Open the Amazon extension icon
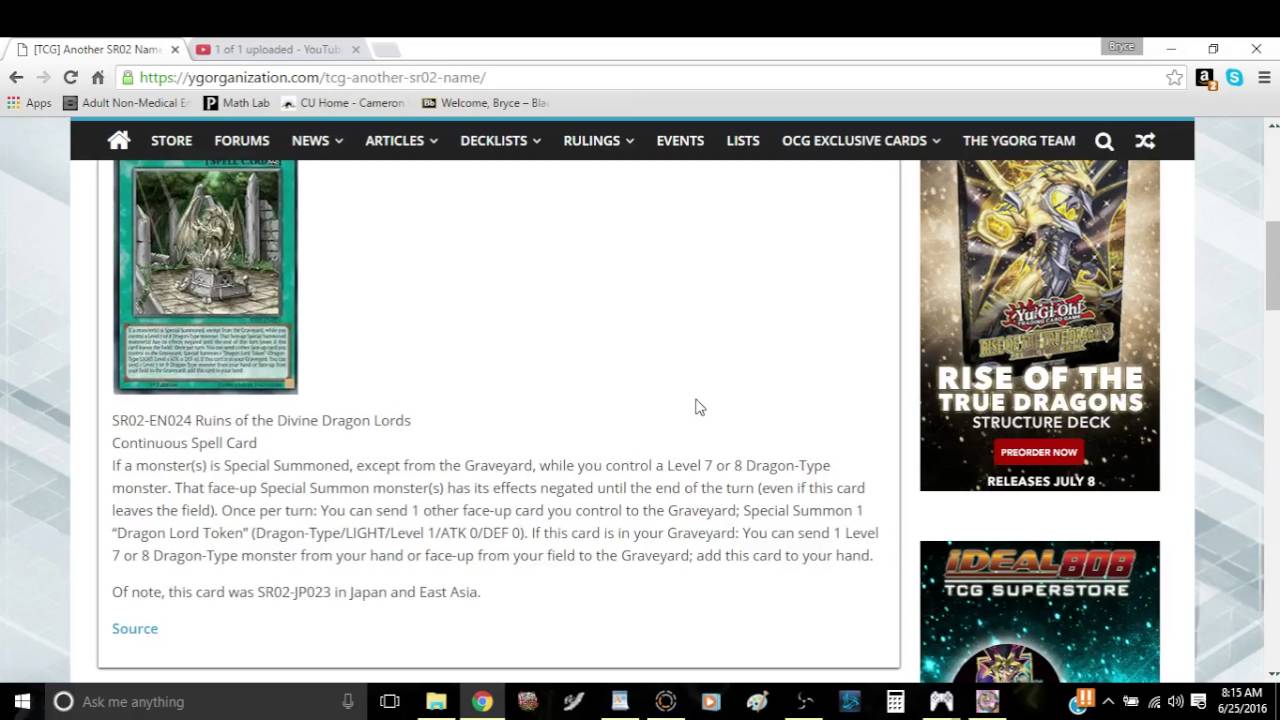 [1206, 78]
